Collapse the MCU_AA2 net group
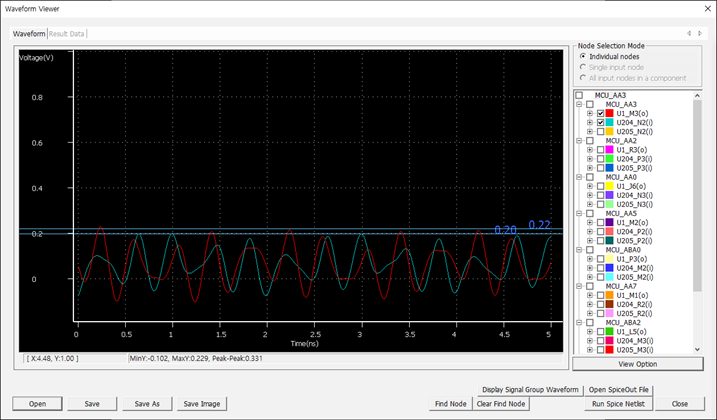Image resolution: width=717 pixels, height=420 pixels. 578,140
